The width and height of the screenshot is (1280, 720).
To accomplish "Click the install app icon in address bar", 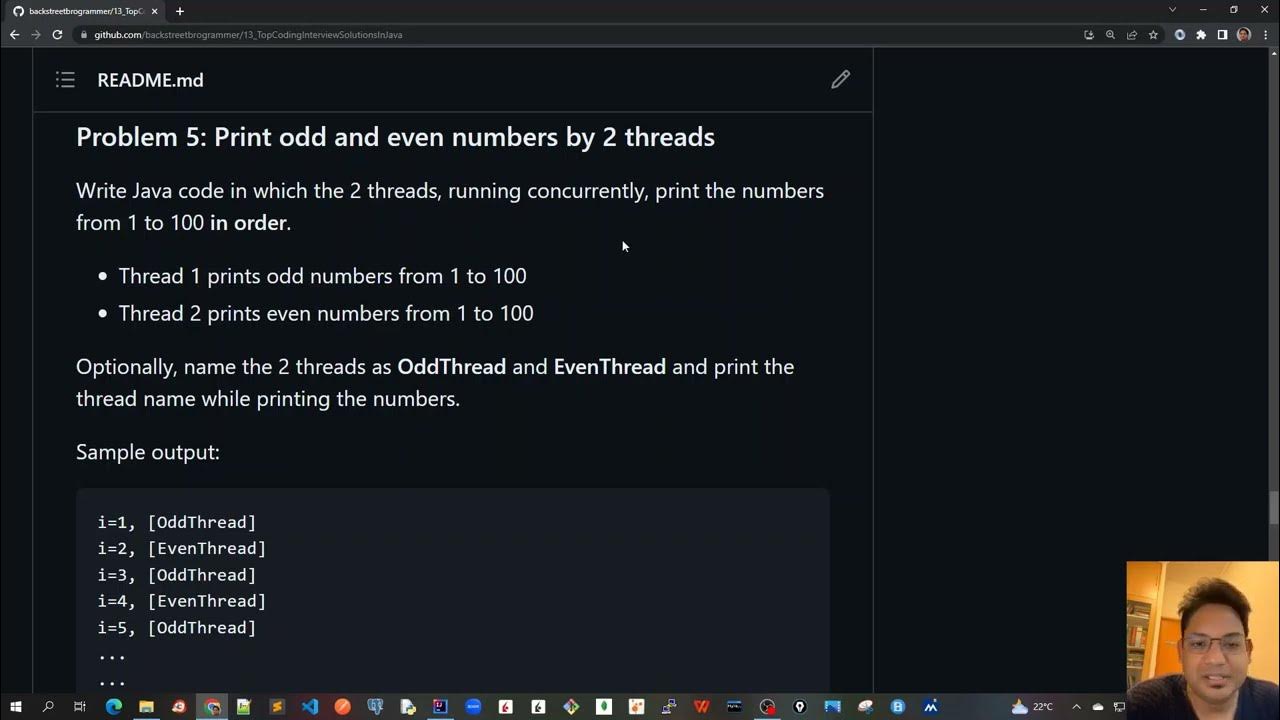I will tap(1089, 35).
